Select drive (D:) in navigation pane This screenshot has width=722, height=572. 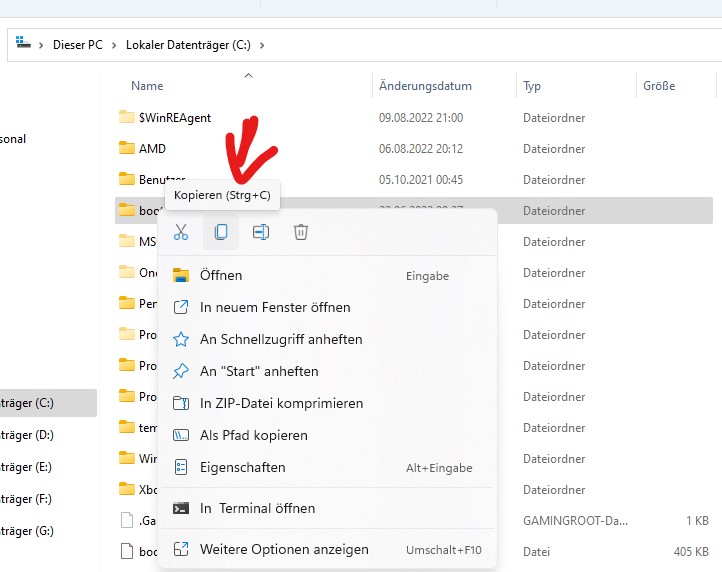48,435
